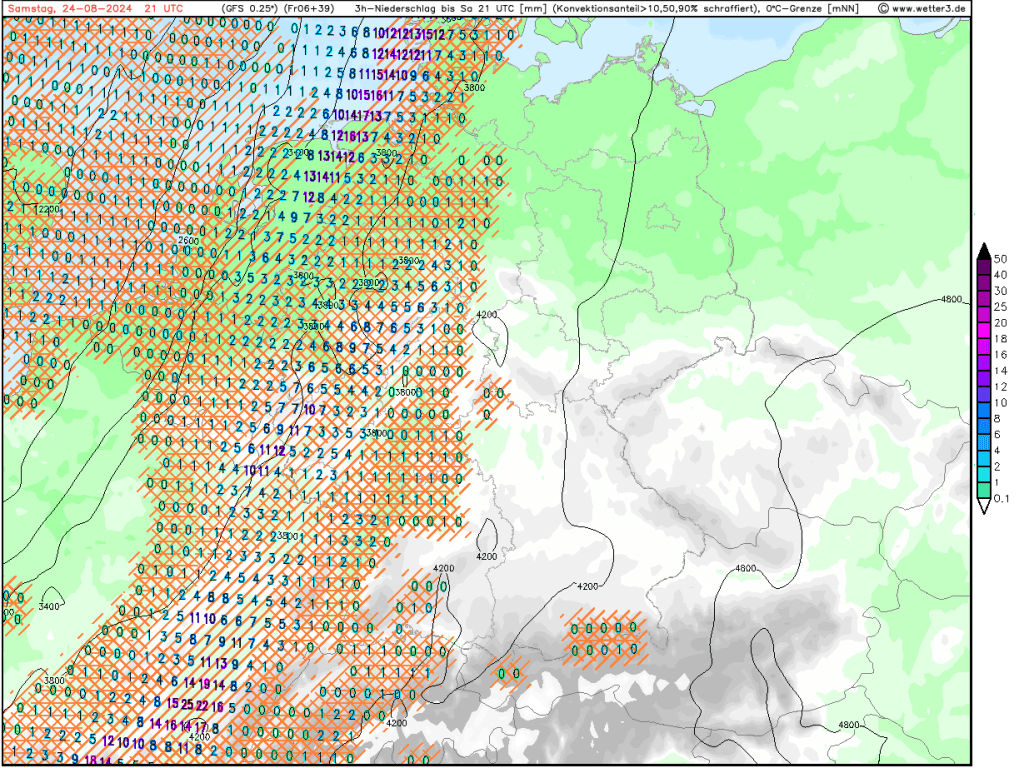Pick the blue swatch between 8 and 10
This screenshot has height=768, width=1024.
click(x=984, y=410)
